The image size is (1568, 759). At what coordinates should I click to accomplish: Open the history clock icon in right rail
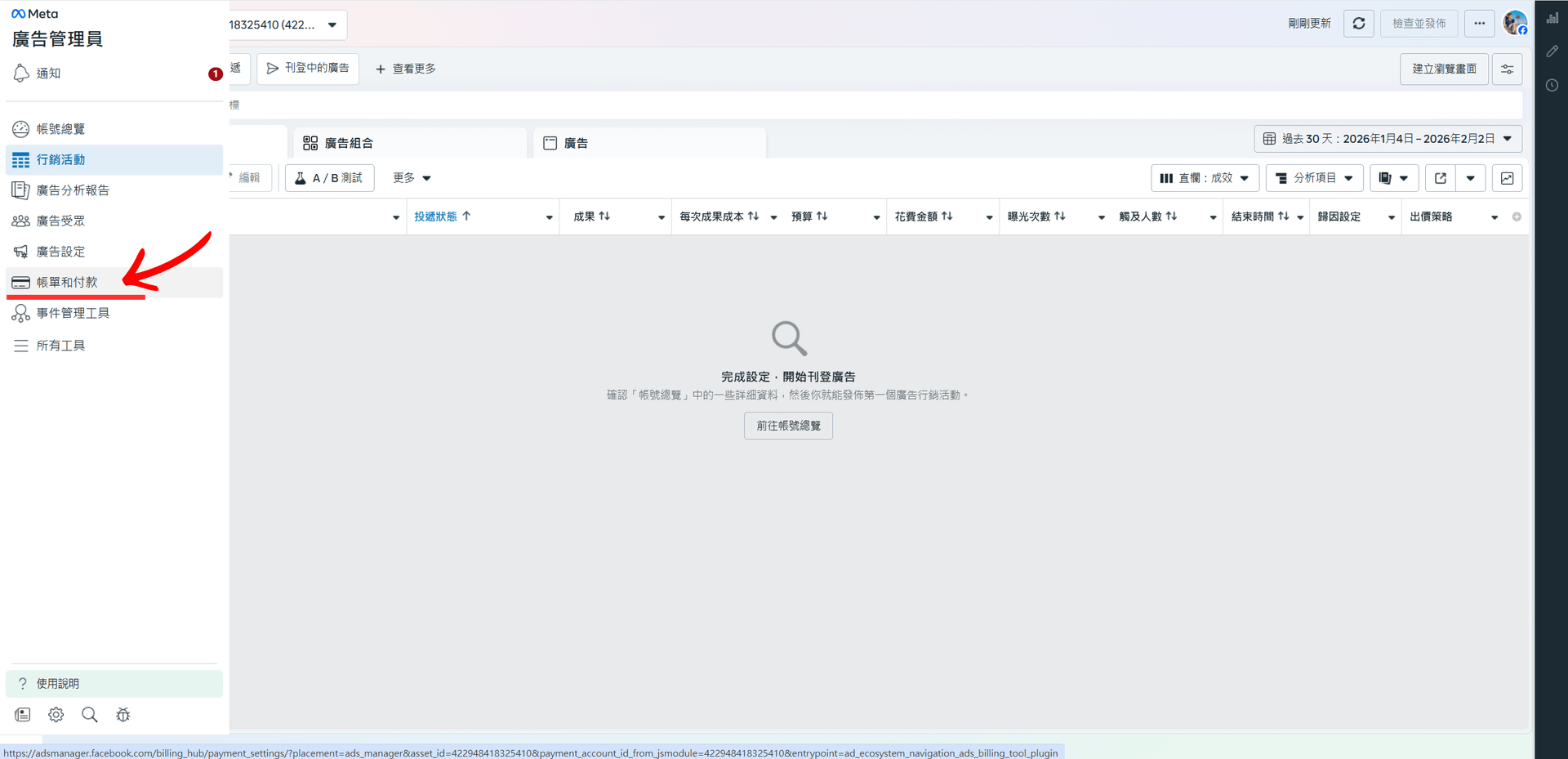(x=1552, y=85)
